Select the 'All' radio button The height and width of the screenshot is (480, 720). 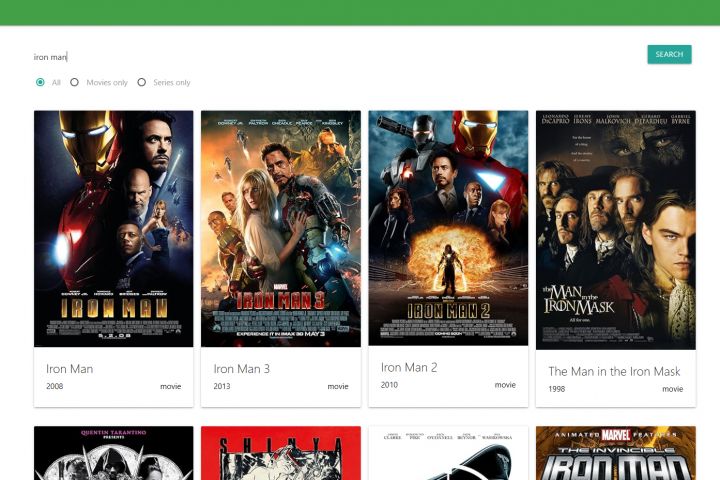[40, 82]
